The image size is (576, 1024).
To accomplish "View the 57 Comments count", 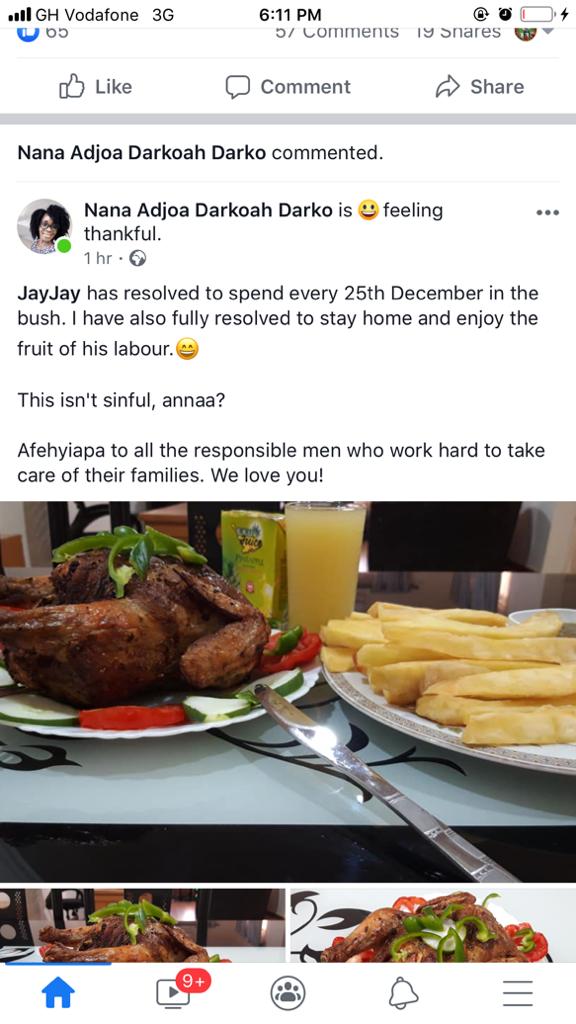I will pos(337,33).
